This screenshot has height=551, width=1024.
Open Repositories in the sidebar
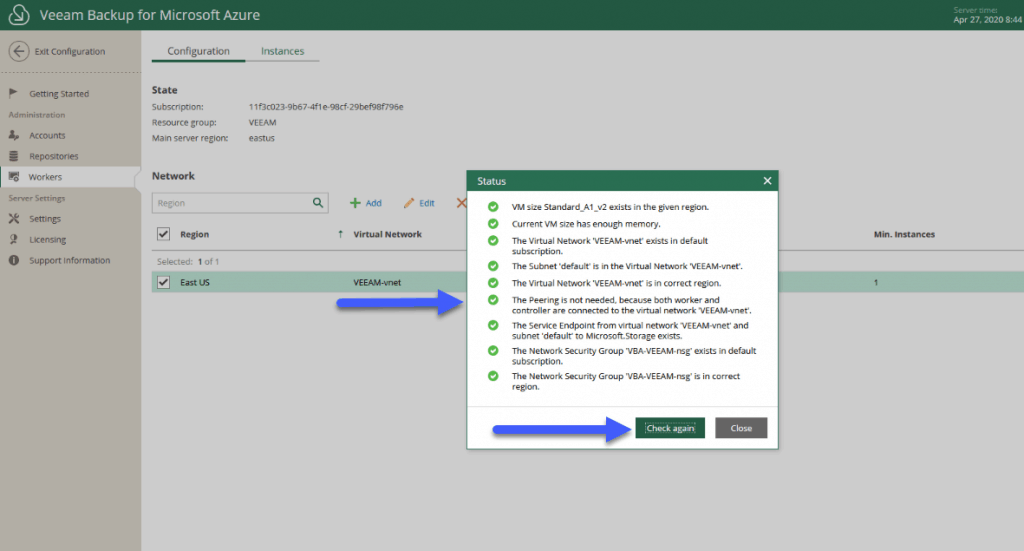point(54,156)
